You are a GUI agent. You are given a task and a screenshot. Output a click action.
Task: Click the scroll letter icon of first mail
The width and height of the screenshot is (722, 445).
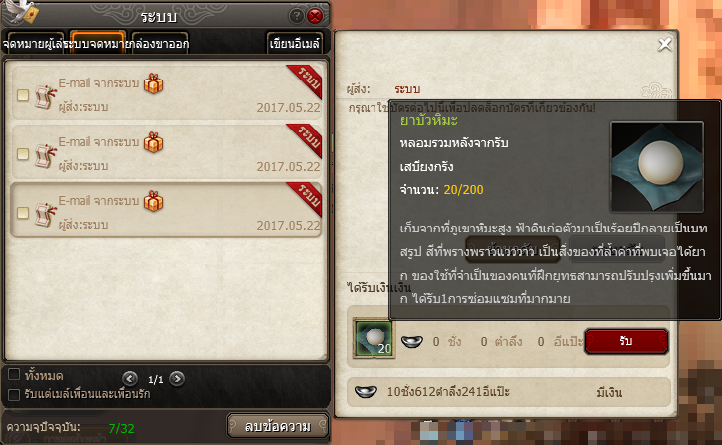(x=46, y=96)
